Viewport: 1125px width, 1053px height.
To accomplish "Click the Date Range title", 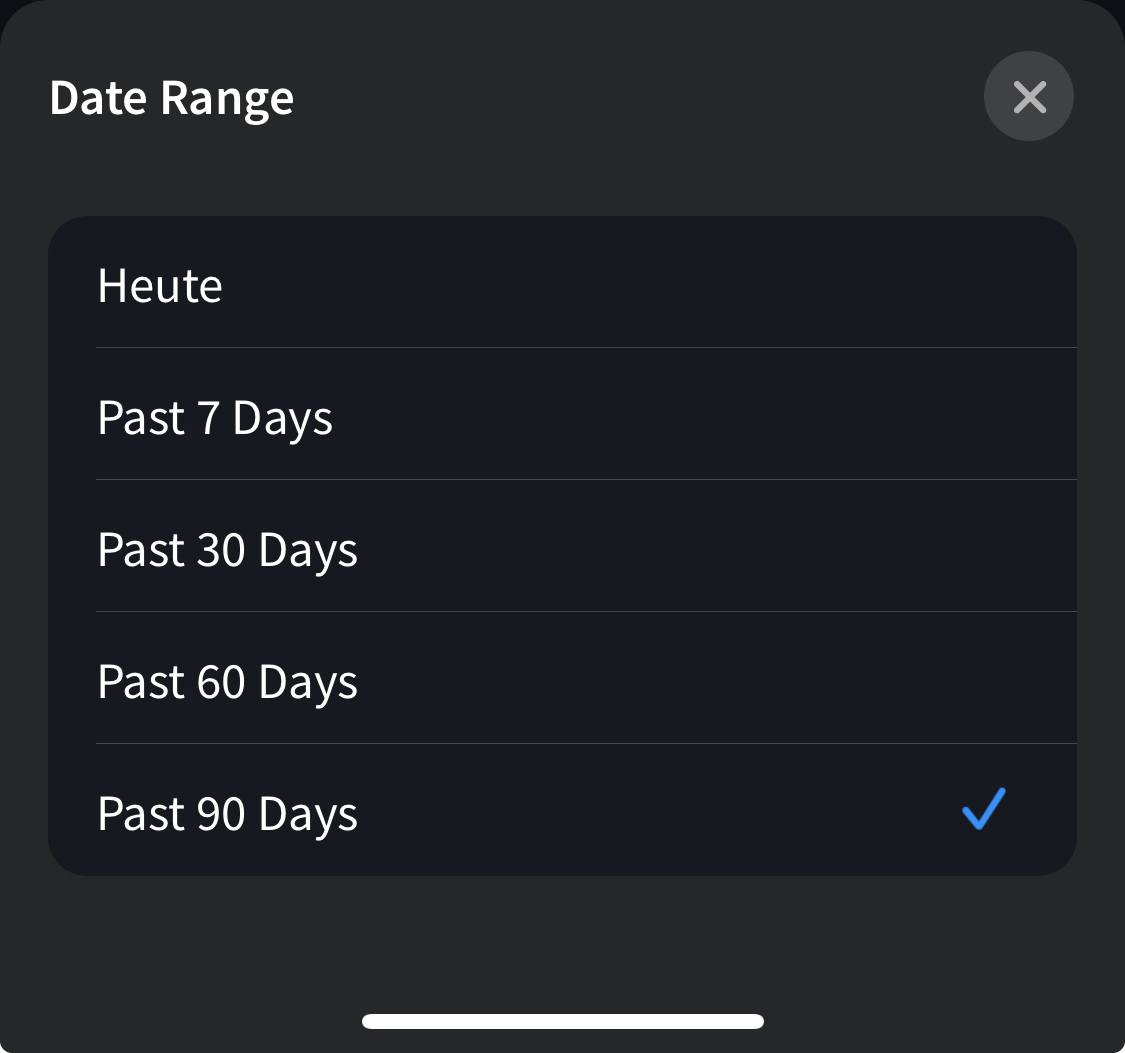I will [171, 98].
